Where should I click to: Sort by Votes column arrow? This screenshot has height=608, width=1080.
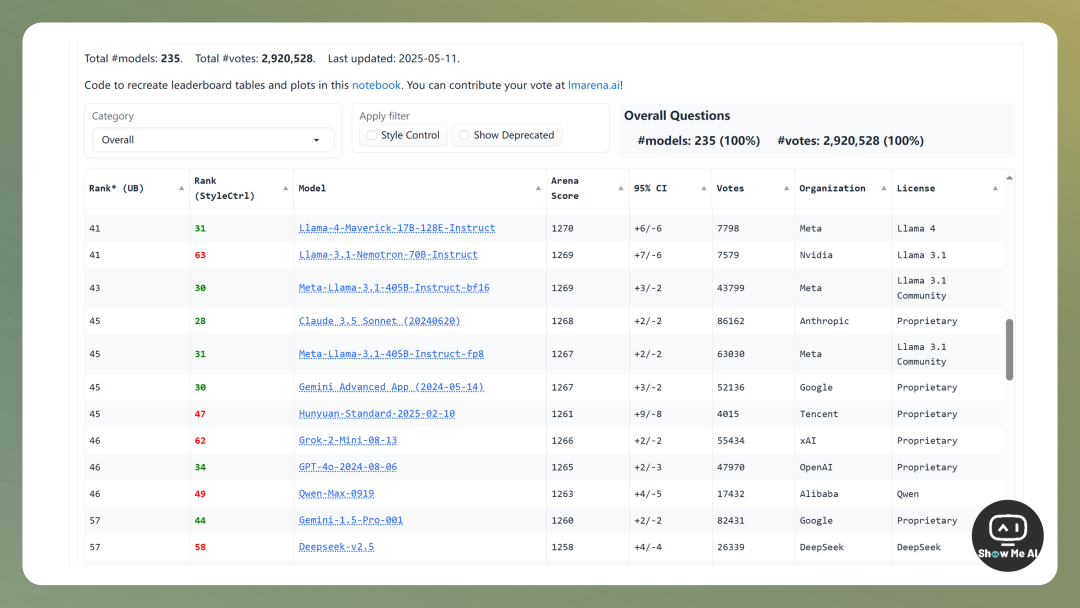pos(786,188)
